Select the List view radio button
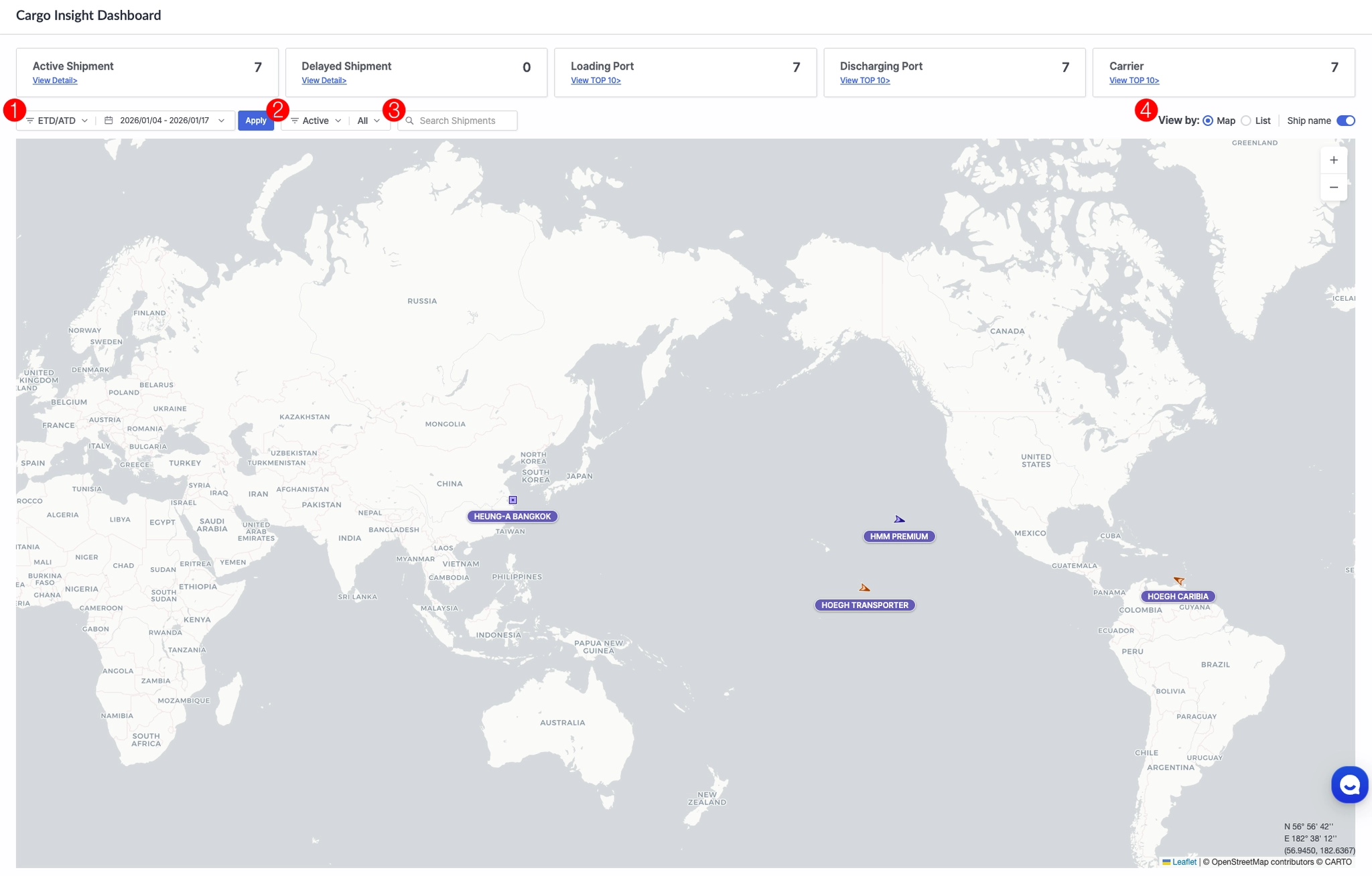This screenshot has width=1372, height=876. tap(1246, 121)
